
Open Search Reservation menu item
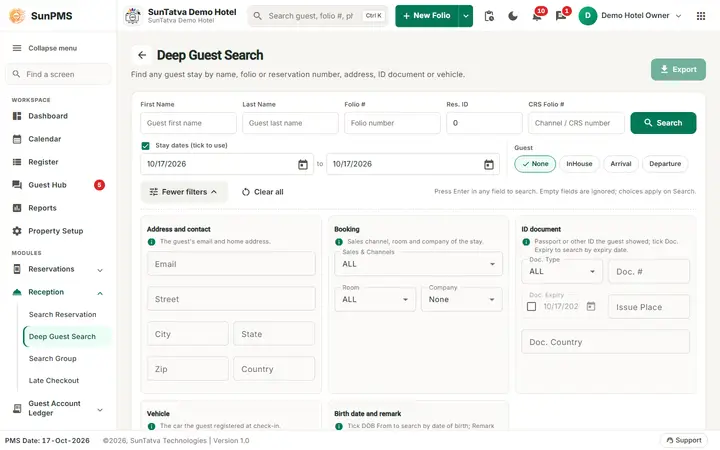pos(62,315)
